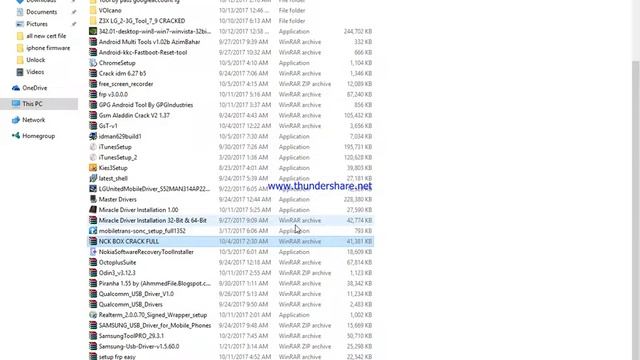This screenshot has height=360, width=640.
Task: Click the 244,702 KB size value
Action: 358,31
